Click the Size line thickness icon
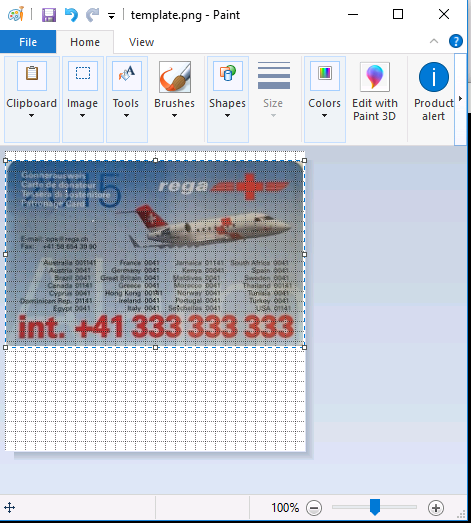The image size is (471, 523). pos(274,75)
